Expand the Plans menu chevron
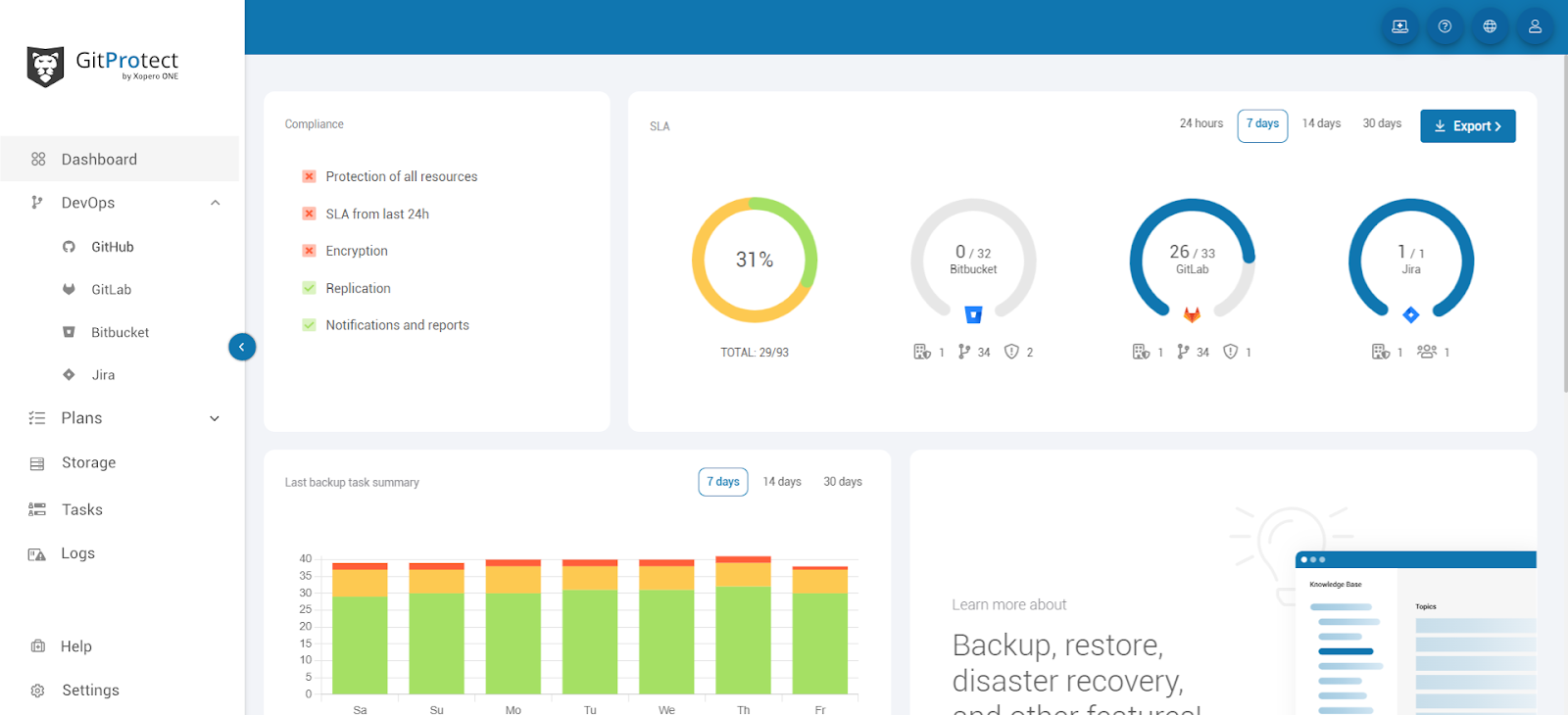Screen dimensions: 1568x715 pyautogui.click(x=216, y=418)
